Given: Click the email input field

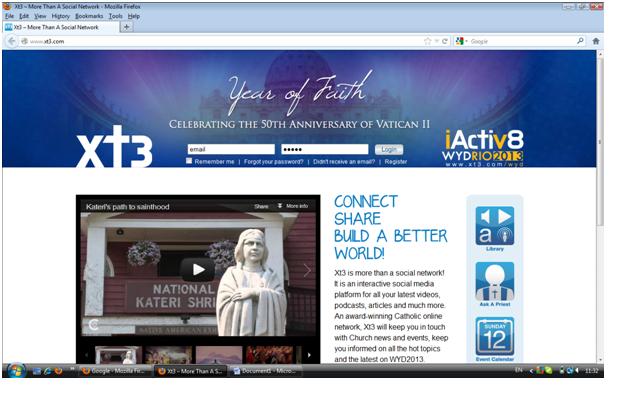Looking at the screenshot, I should tap(230, 149).
